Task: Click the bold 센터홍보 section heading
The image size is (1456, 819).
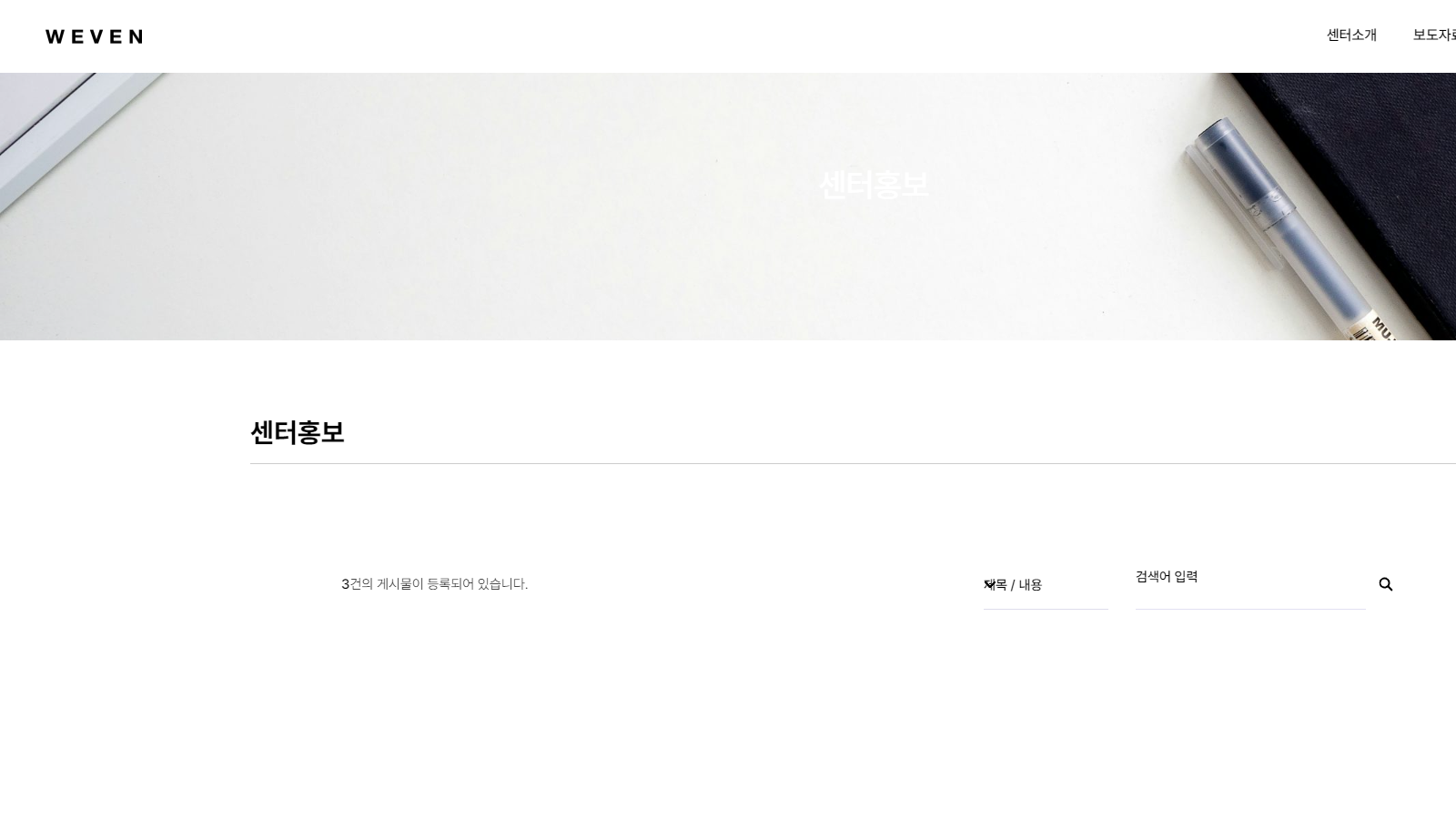Action: pos(298,432)
